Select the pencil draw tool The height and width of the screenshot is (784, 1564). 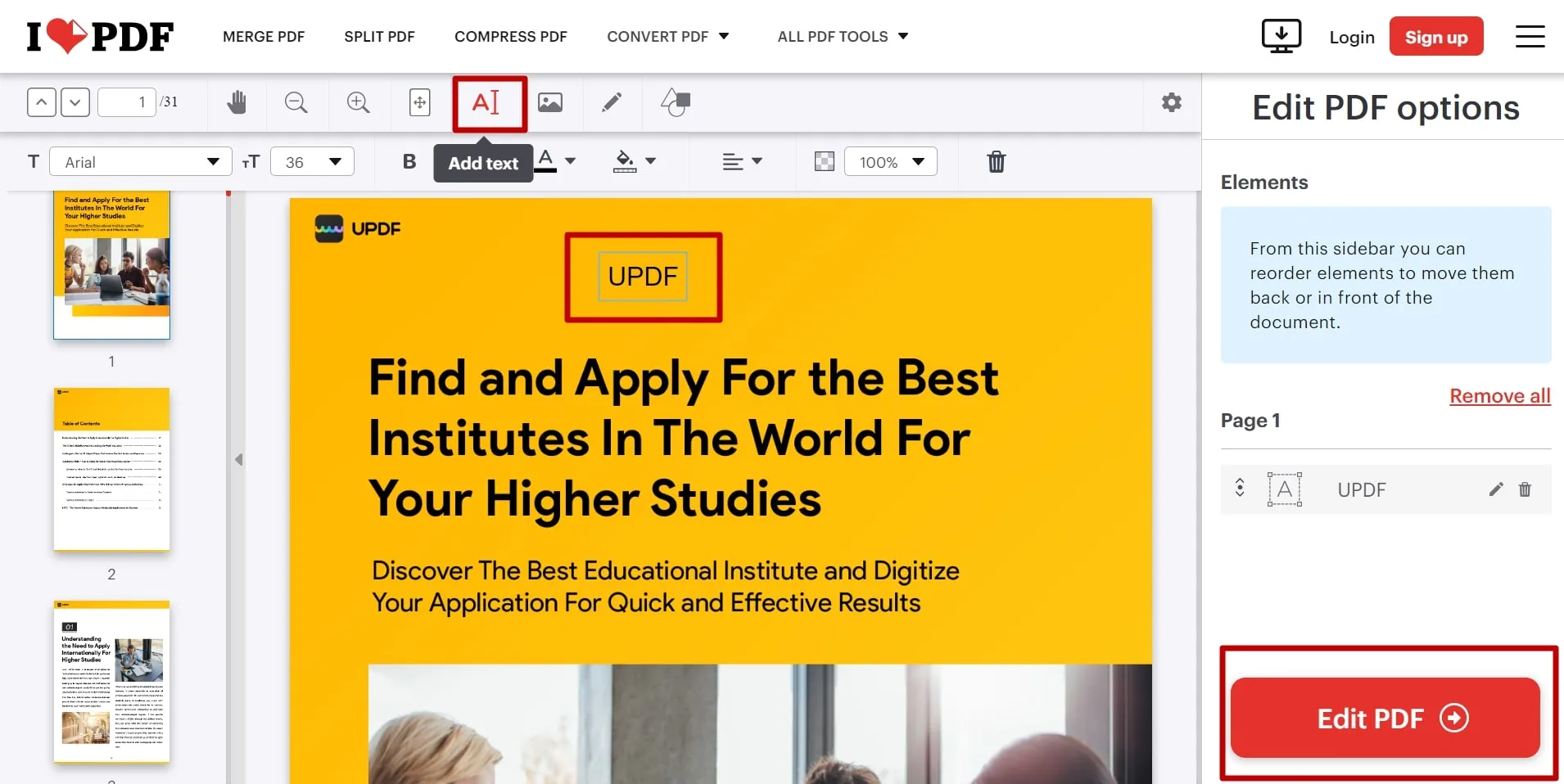612,102
